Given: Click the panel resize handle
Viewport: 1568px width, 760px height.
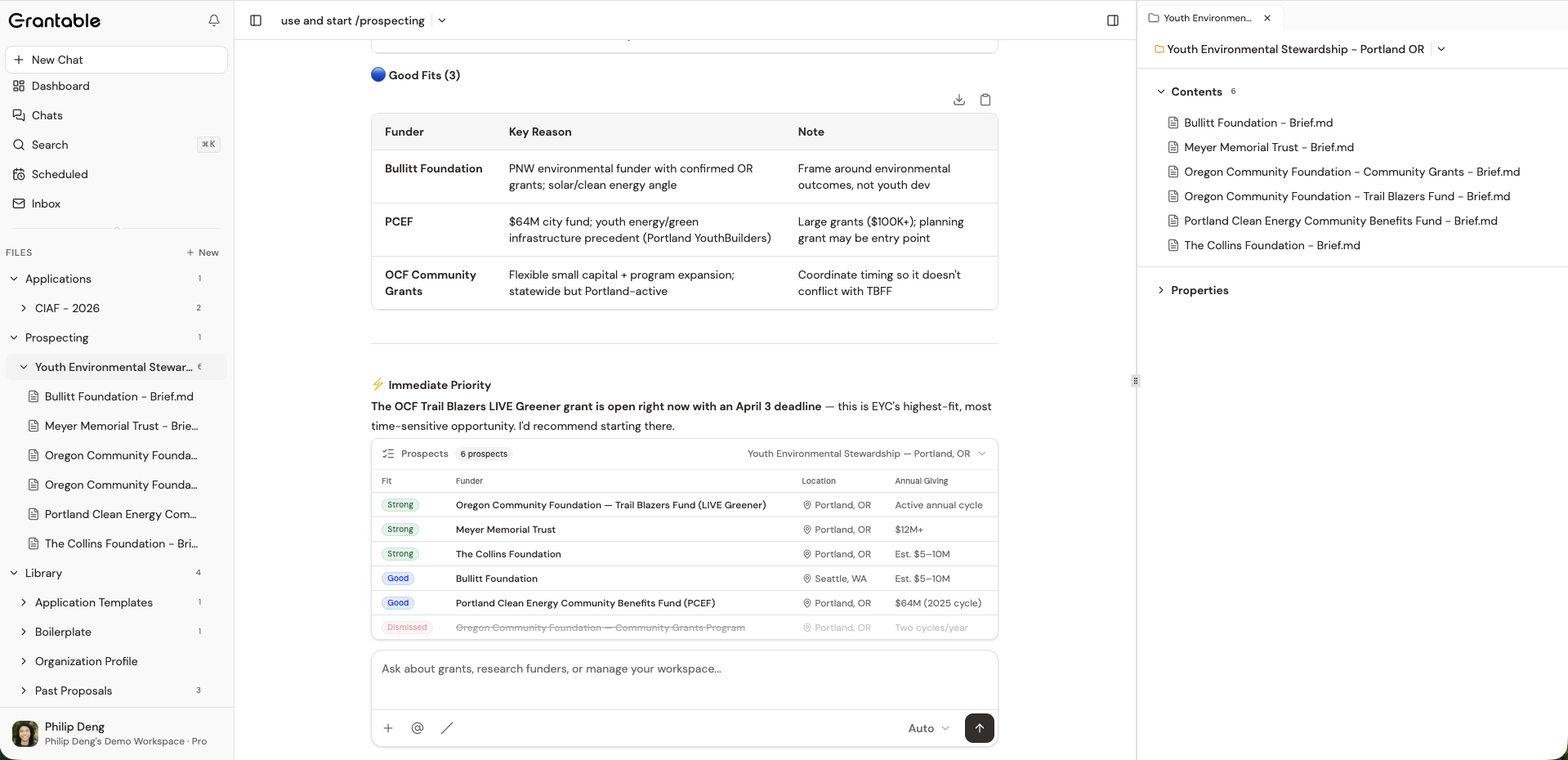Looking at the screenshot, I should pos(1136,381).
